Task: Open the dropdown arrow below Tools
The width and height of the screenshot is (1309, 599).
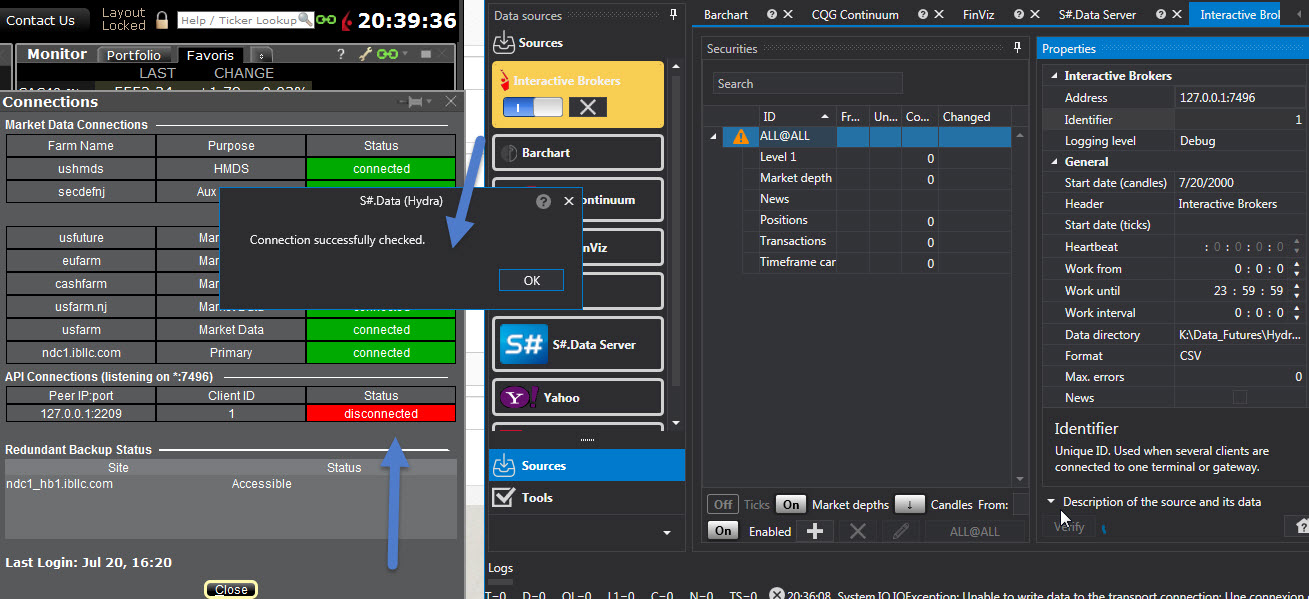Action: point(667,533)
